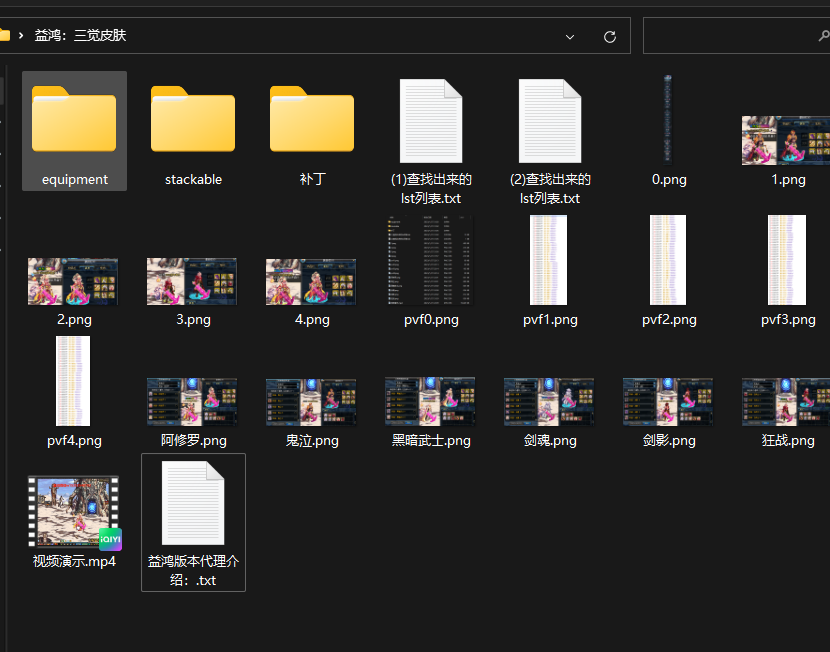Click the 黑暗武士.png file name text
The width and height of the screenshot is (830, 652).
click(431, 441)
